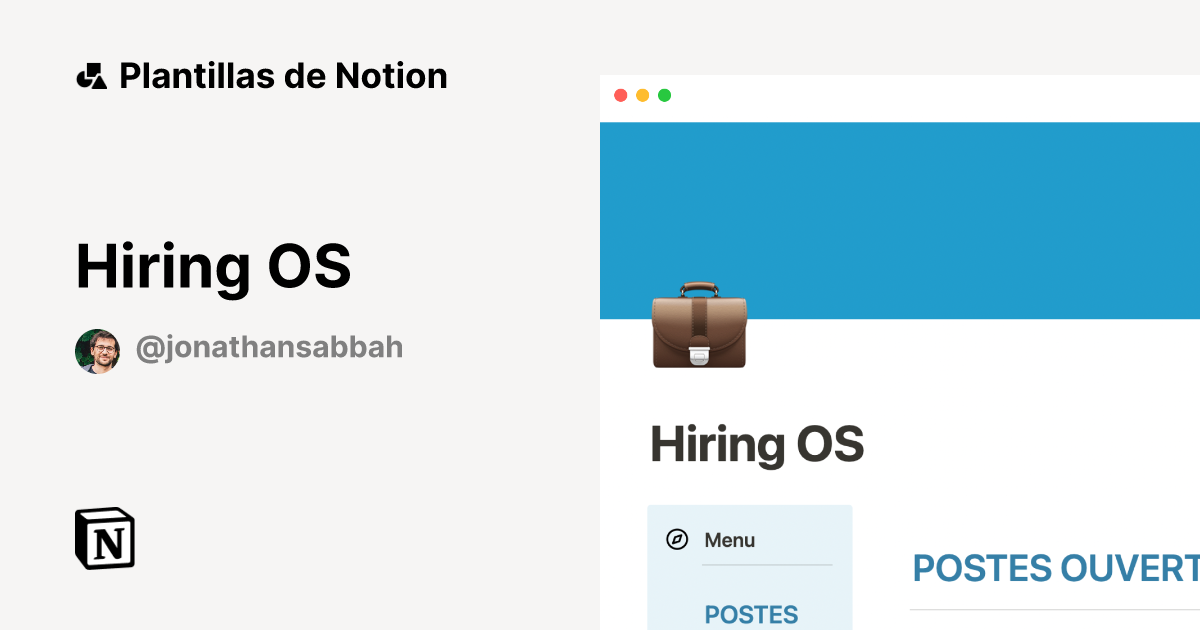Click the Hiring OS page title in preview
Screen dimensions: 1200x630
pos(757,444)
